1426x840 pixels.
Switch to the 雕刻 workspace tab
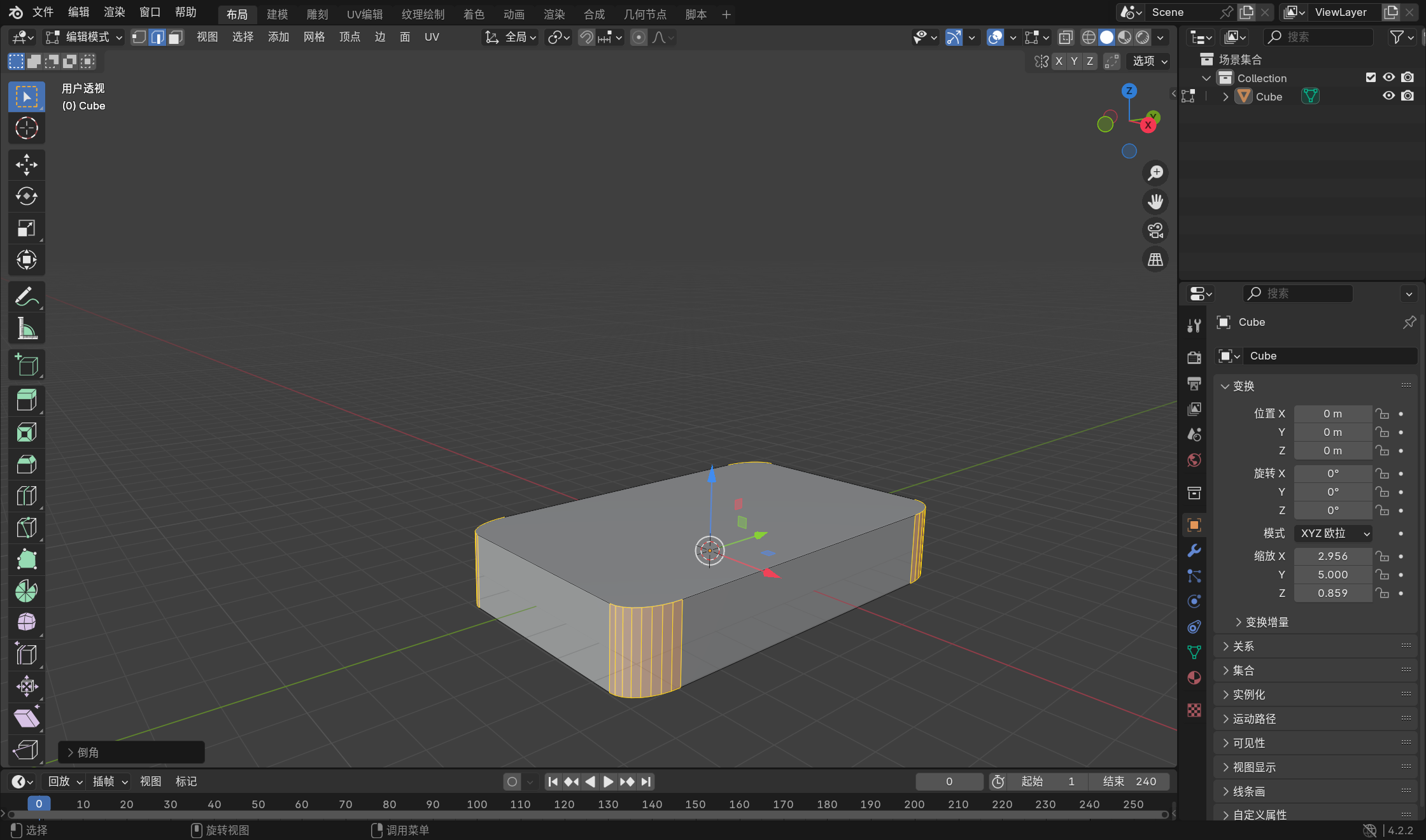click(317, 14)
